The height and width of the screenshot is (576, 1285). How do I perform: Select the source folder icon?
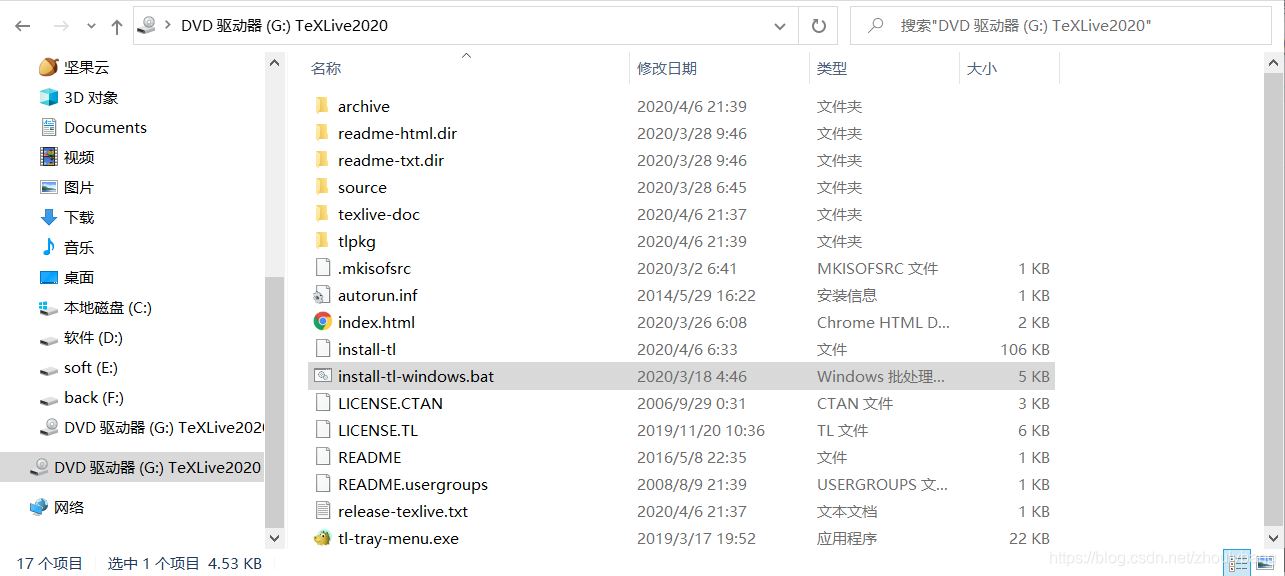coord(322,187)
